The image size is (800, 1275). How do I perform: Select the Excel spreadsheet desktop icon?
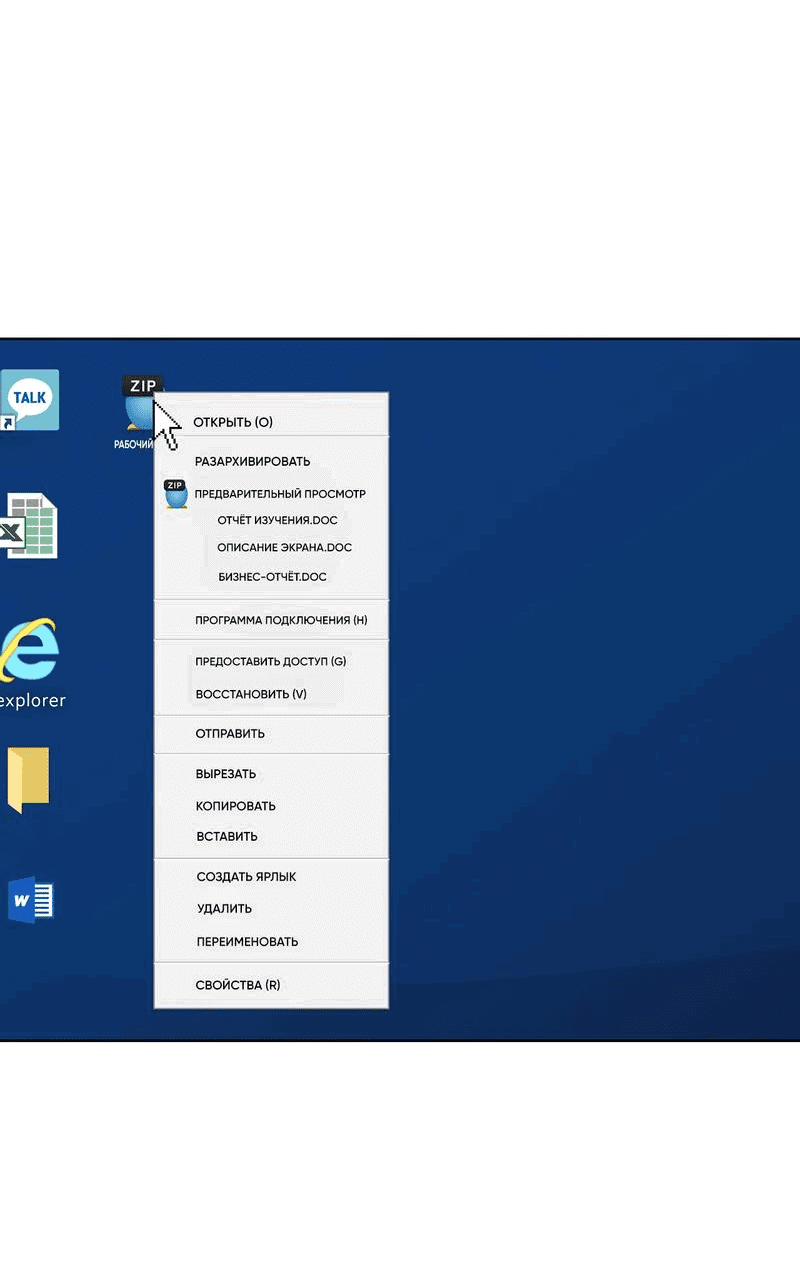tap(28, 525)
